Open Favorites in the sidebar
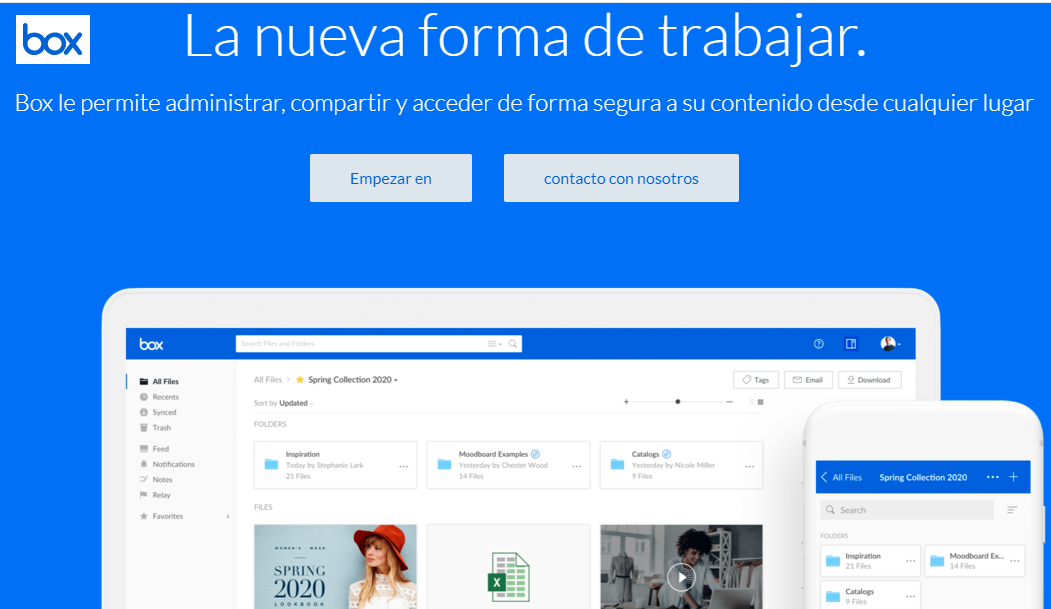This screenshot has height=609, width=1051. click(x=161, y=517)
